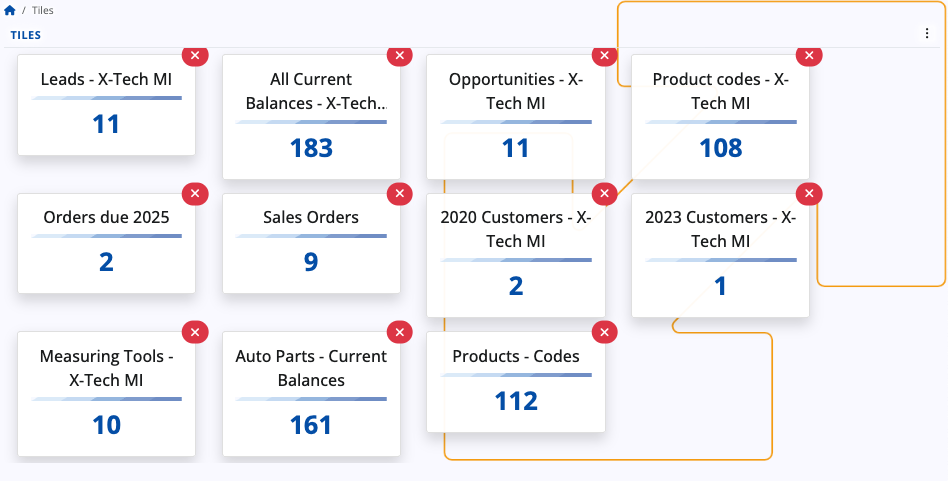948x481 pixels.
Task: Remove the Sales Orders tile
Action: [x=399, y=193]
